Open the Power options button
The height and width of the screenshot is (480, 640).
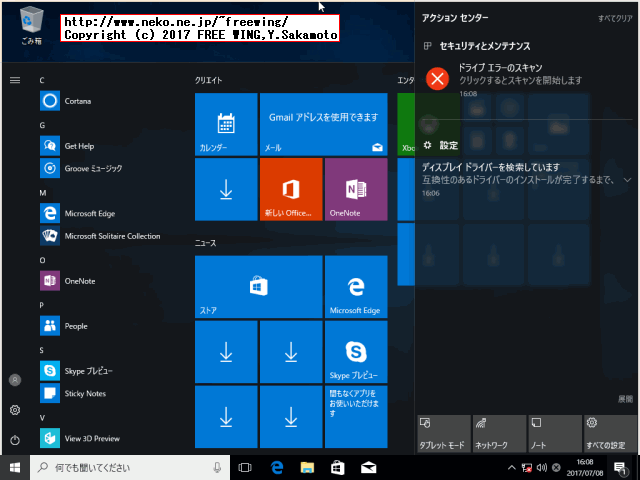15,440
